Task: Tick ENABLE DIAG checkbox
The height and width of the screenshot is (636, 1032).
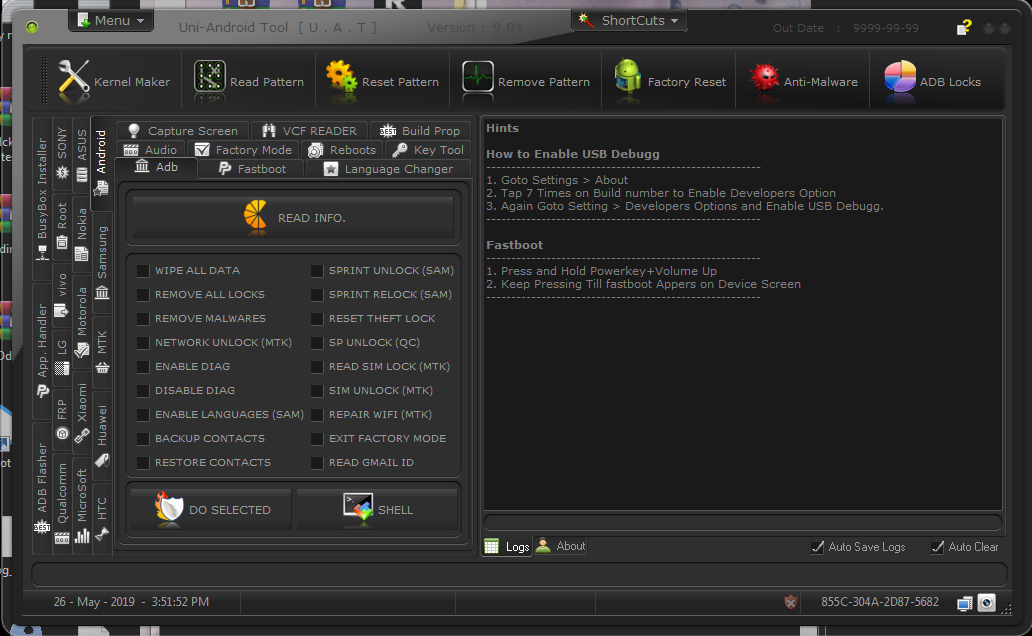Action: (143, 367)
